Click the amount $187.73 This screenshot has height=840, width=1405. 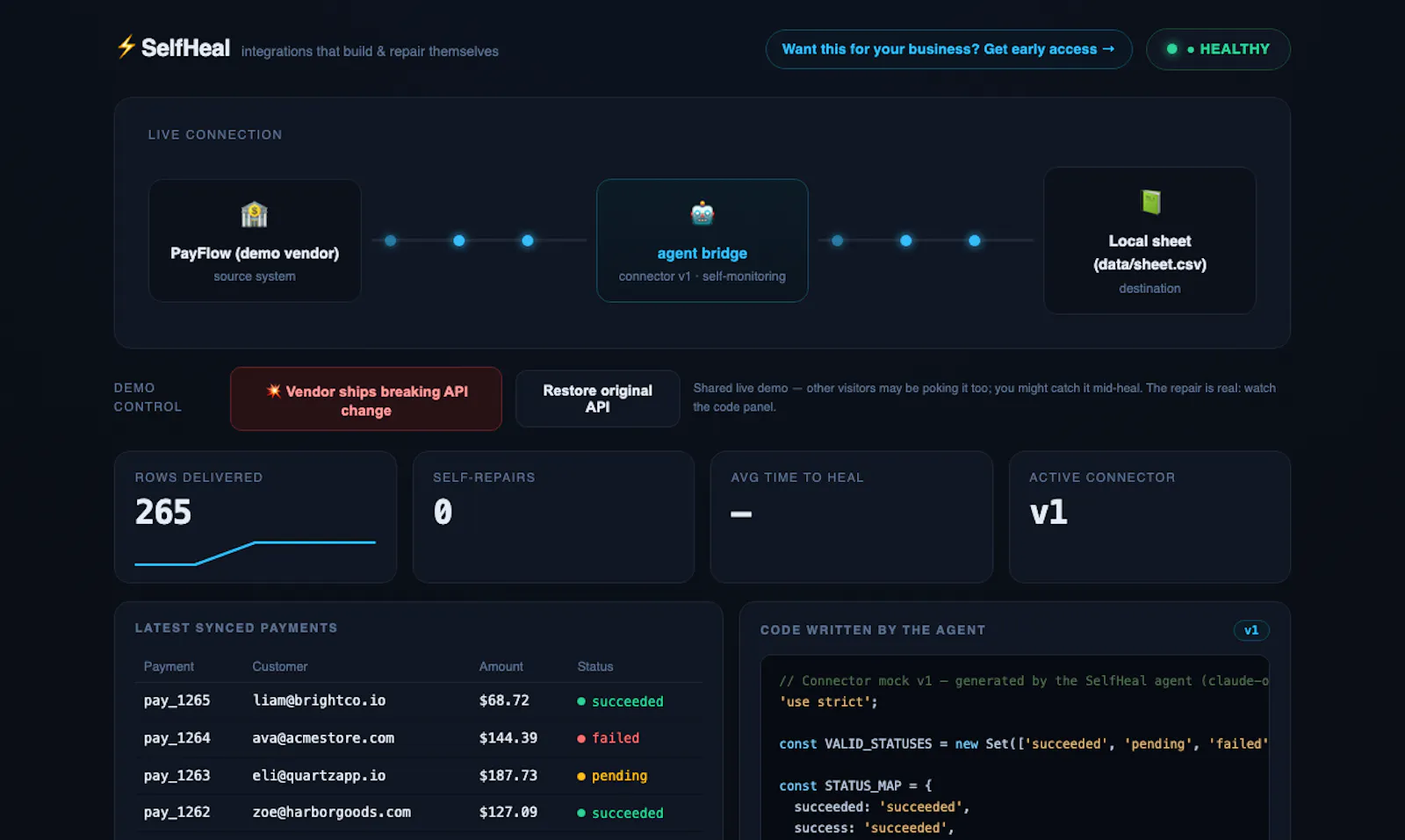tap(508, 776)
